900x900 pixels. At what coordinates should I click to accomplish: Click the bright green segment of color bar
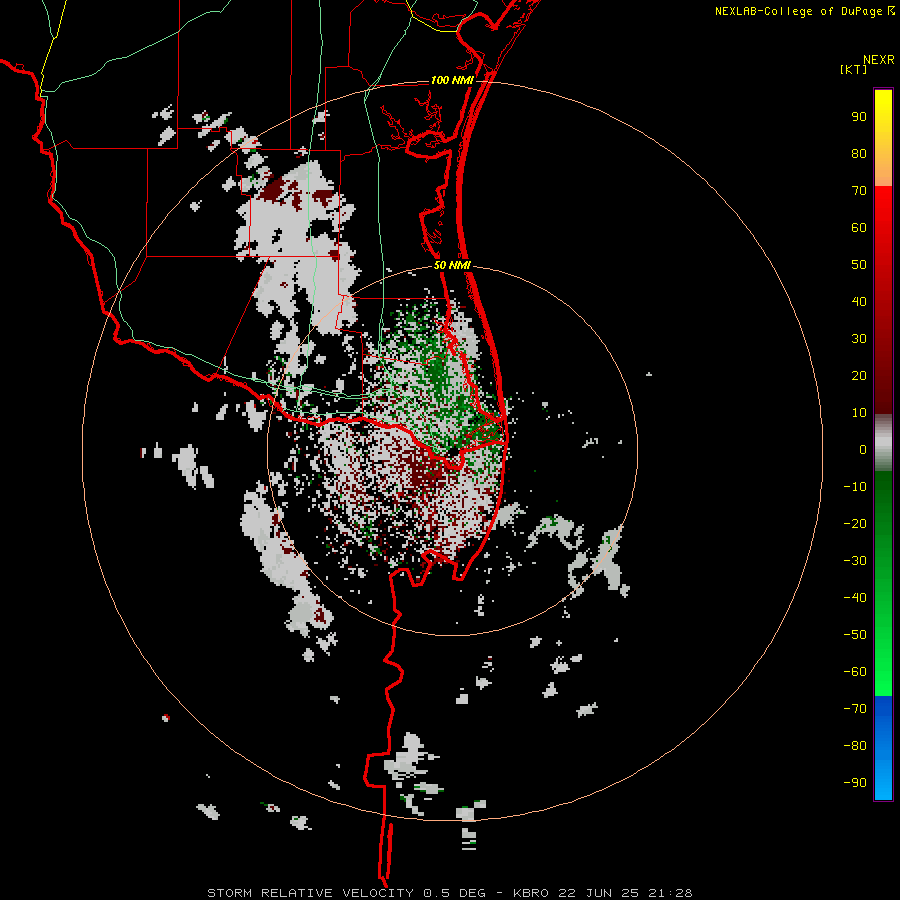(883, 583)
